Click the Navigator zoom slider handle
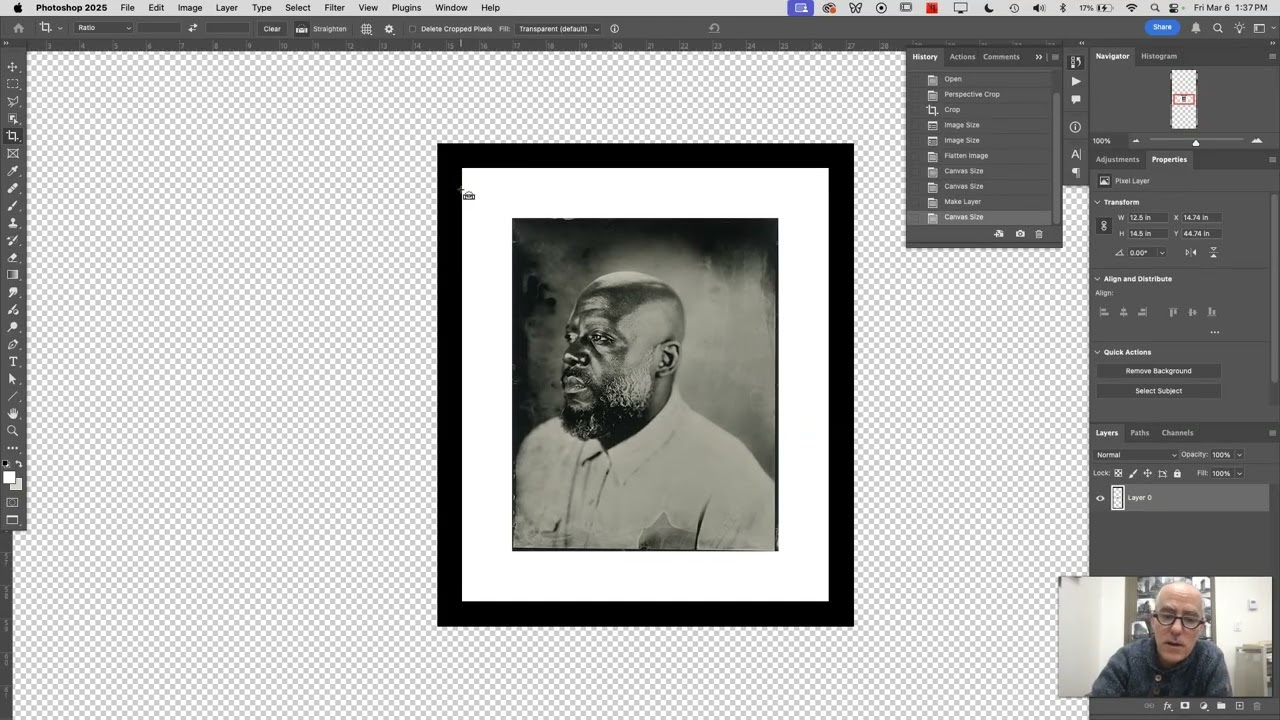The height and width of the screenshot is (720, 1280). click(1195, 142)
